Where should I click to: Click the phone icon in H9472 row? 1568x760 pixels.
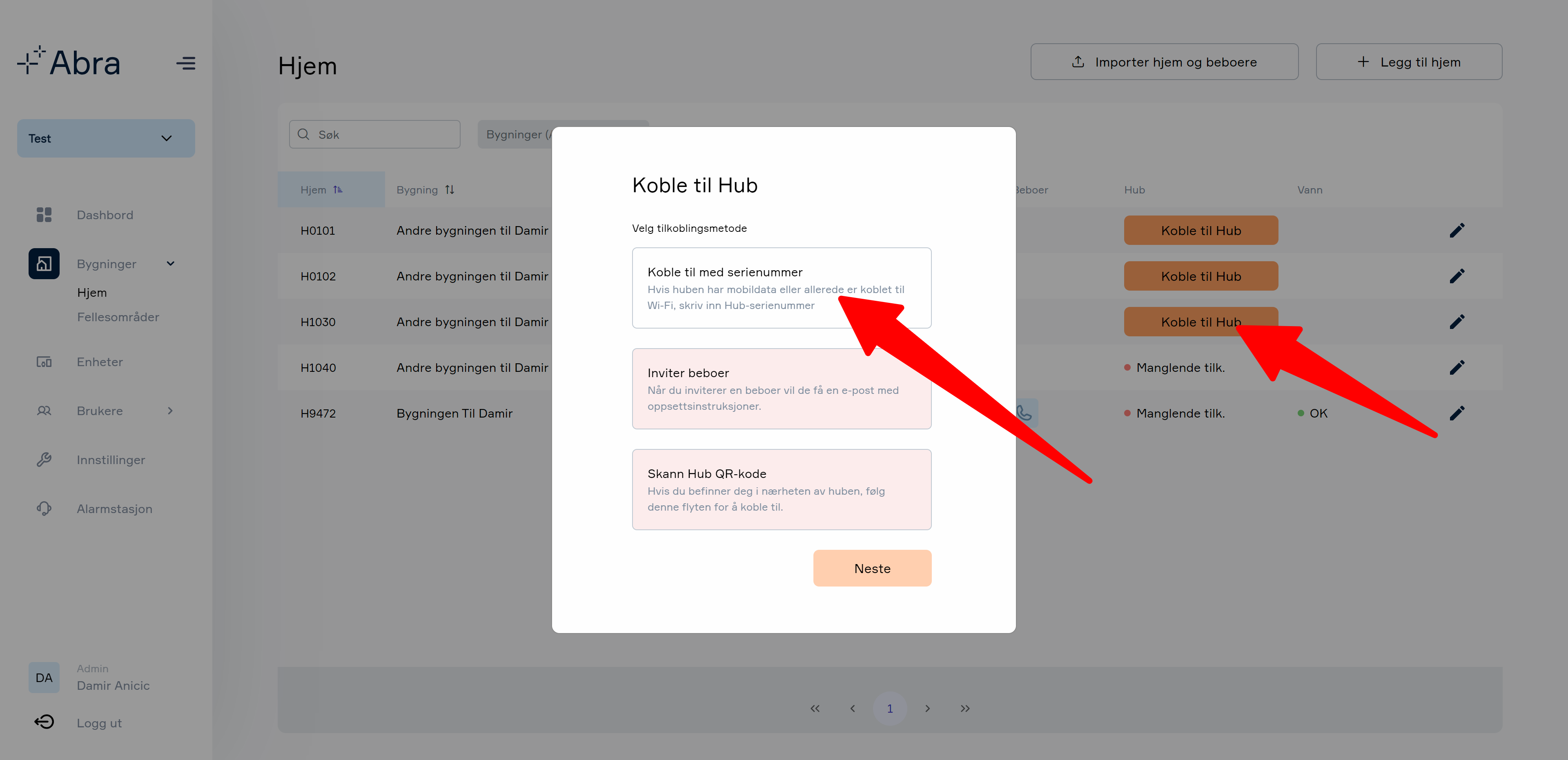click(x=1025, y=413)
